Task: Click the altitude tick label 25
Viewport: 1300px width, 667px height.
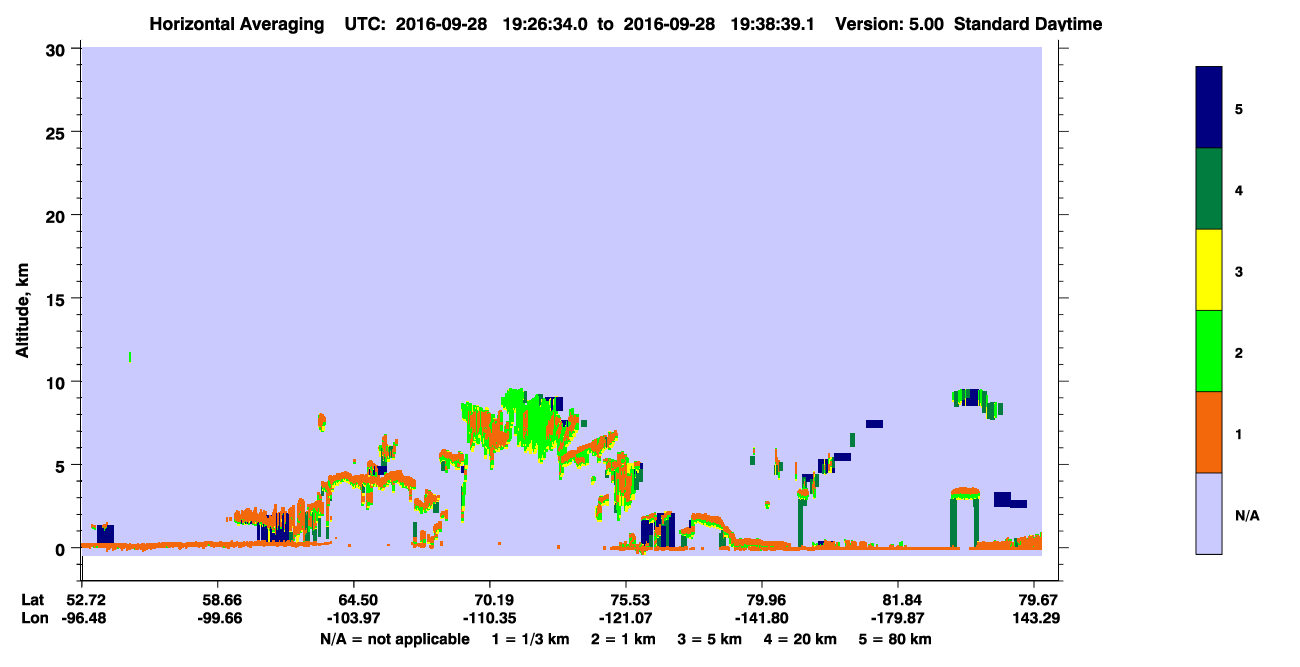Action: [56, 132]
